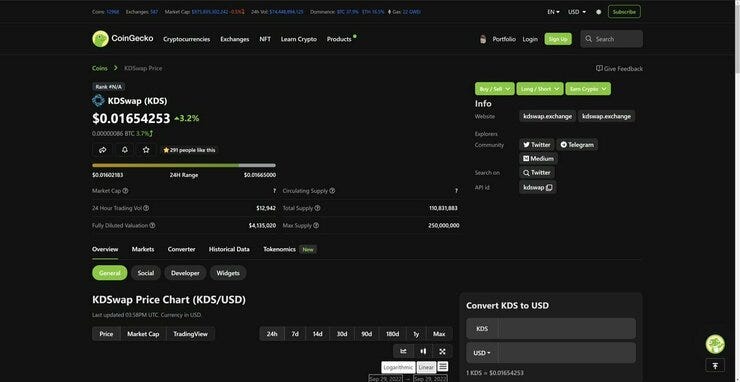Show Fully Diluted Valuation help icon
This screenshot has width=740, height=382.
pos(152,225)
